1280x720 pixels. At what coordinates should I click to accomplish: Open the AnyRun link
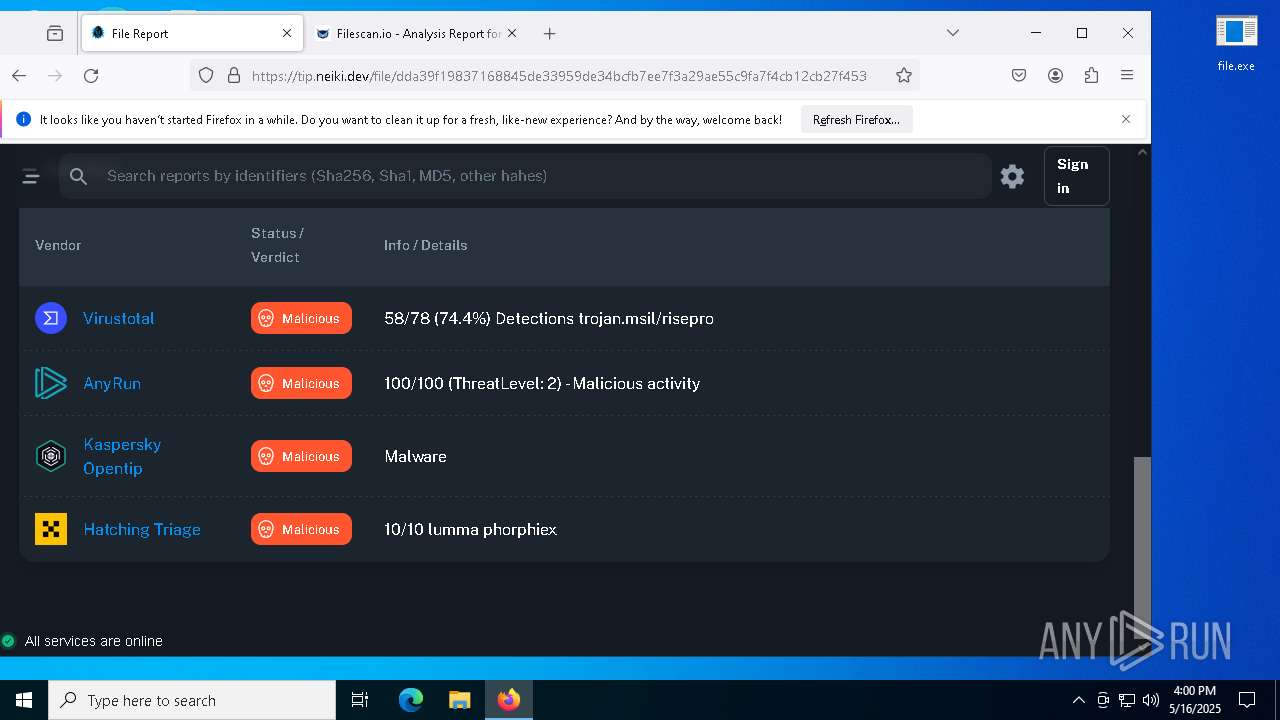coord(112,383)
